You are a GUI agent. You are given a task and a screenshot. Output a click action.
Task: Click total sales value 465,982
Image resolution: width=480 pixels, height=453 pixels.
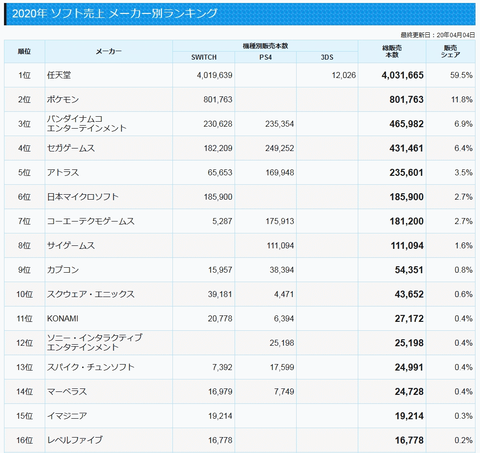pos(407,124)
